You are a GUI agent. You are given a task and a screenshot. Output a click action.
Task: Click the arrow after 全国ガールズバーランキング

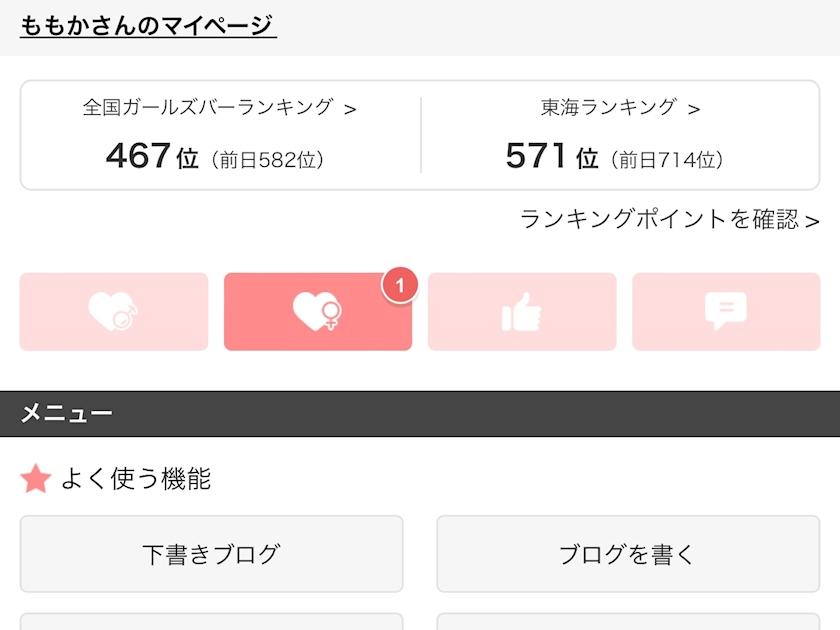(350, 109)
